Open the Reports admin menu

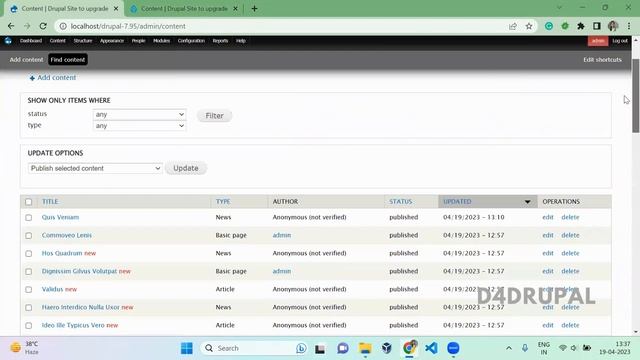click(220, 41)
